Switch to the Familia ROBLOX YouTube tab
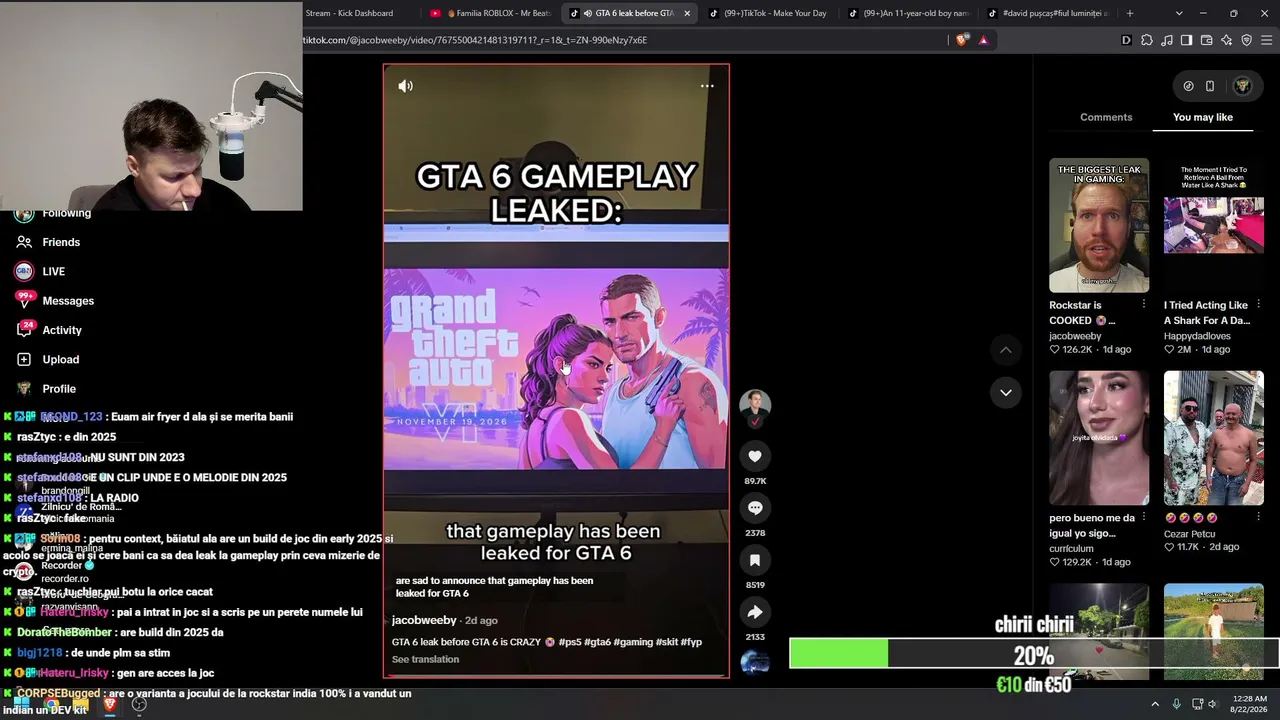Image resolution: width=1280 pixels, height=720 pixels. click(x=490, y=13)
